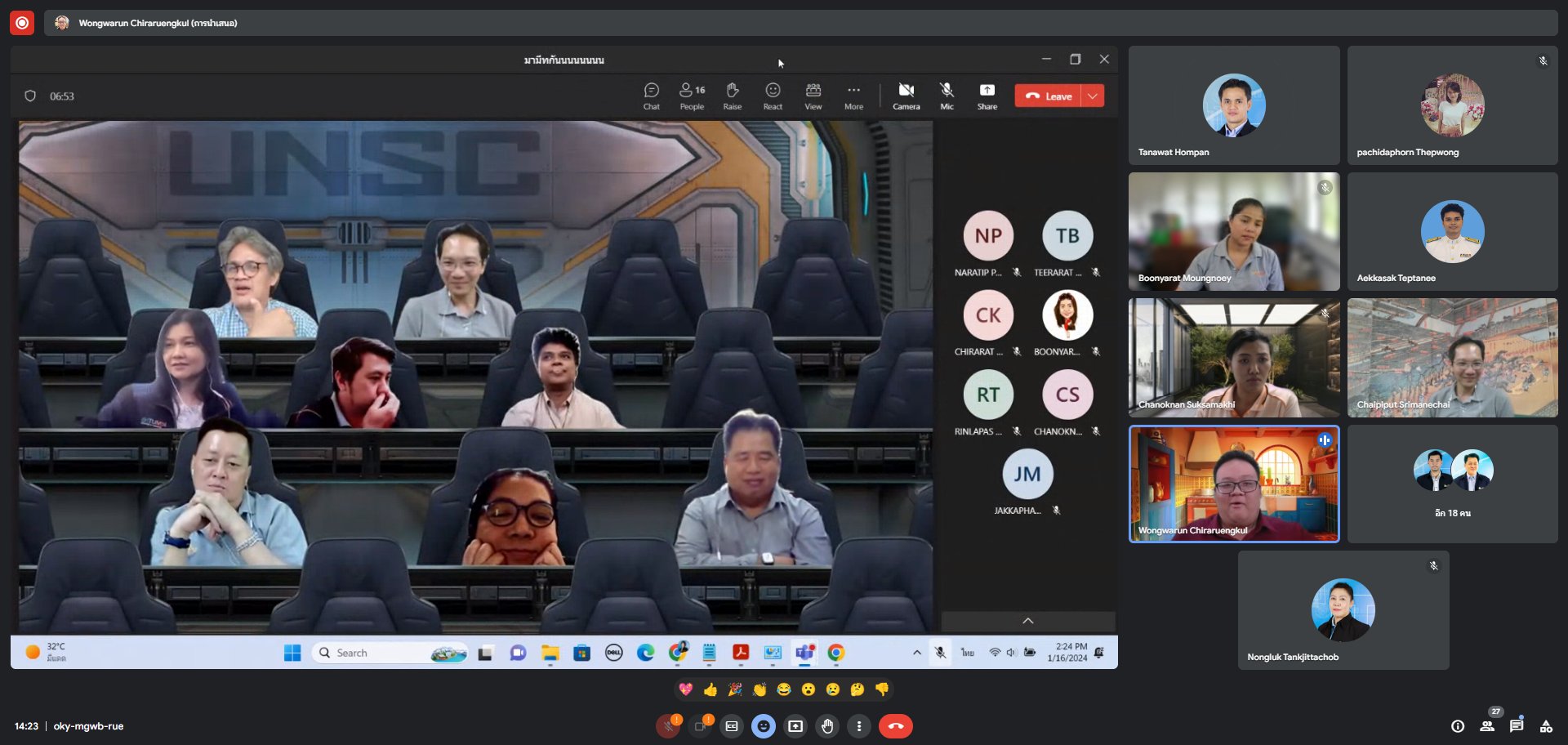
Task: Click the recording indicator icon
Action: pos(22,23)
